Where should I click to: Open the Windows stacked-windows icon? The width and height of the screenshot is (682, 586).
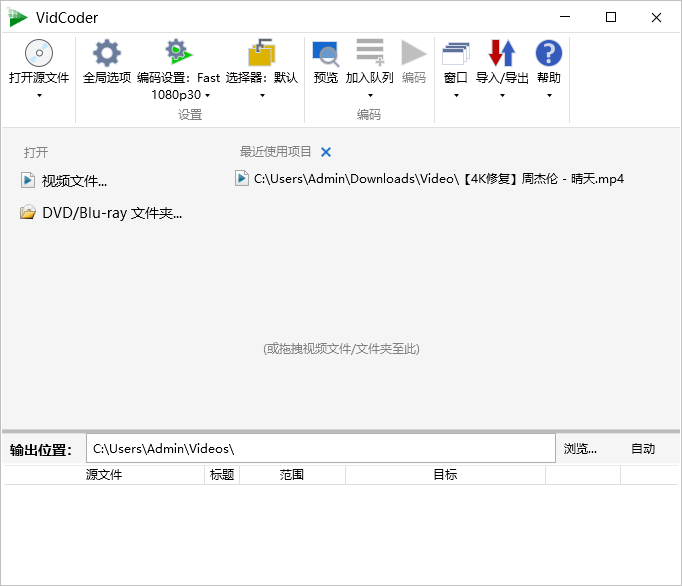[x=455, y=54]
